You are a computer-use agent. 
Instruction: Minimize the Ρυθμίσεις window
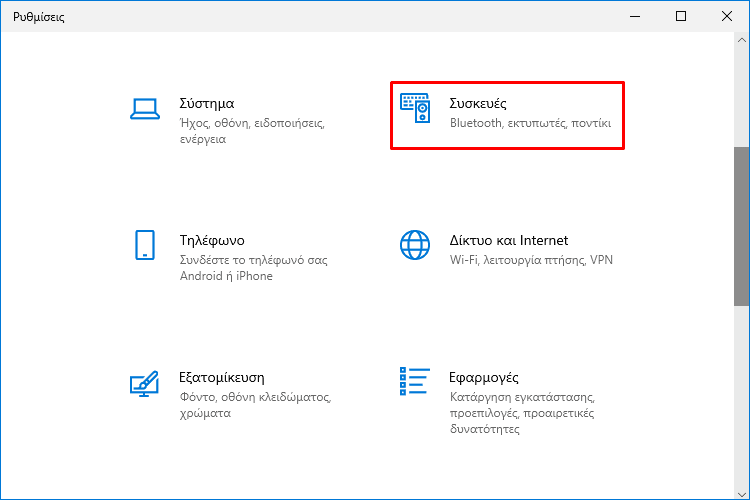635,16
